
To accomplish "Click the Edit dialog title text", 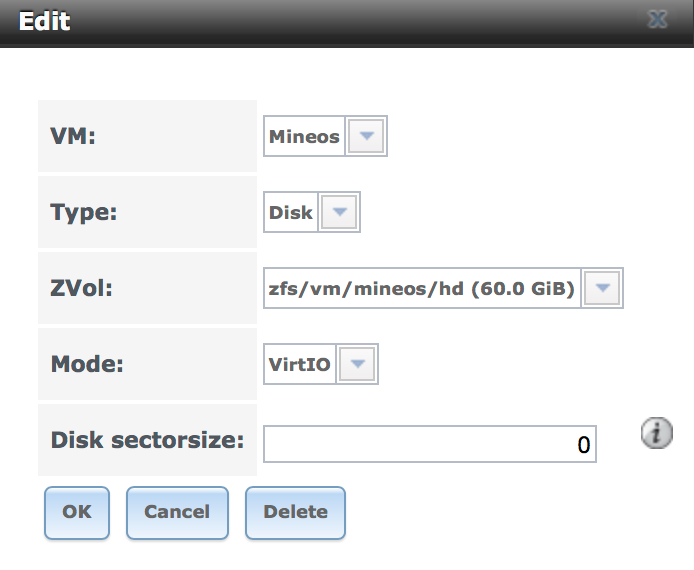I will (x=45, y=20).
